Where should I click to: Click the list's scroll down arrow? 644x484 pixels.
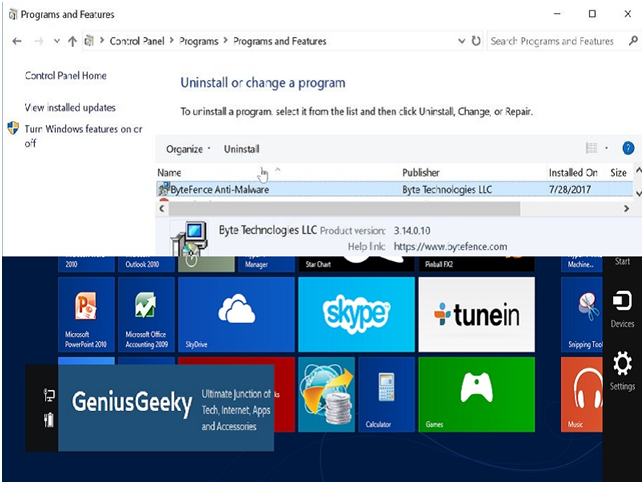click(x=639, y=193)
